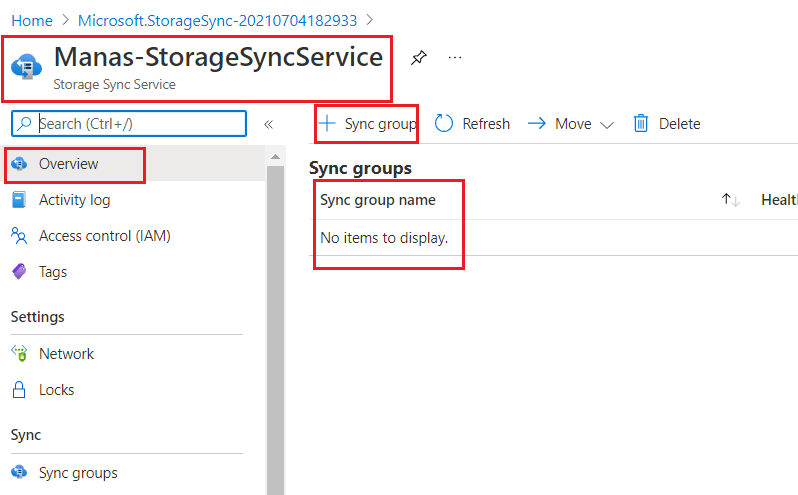Click the Refresh icon in toolbar

pyautogui.click(x=445, y=124)
